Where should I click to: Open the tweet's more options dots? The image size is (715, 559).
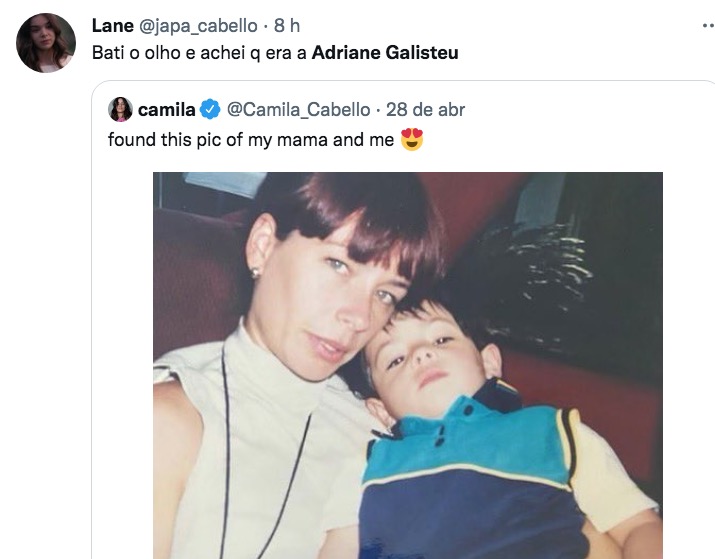pos(708,27)
